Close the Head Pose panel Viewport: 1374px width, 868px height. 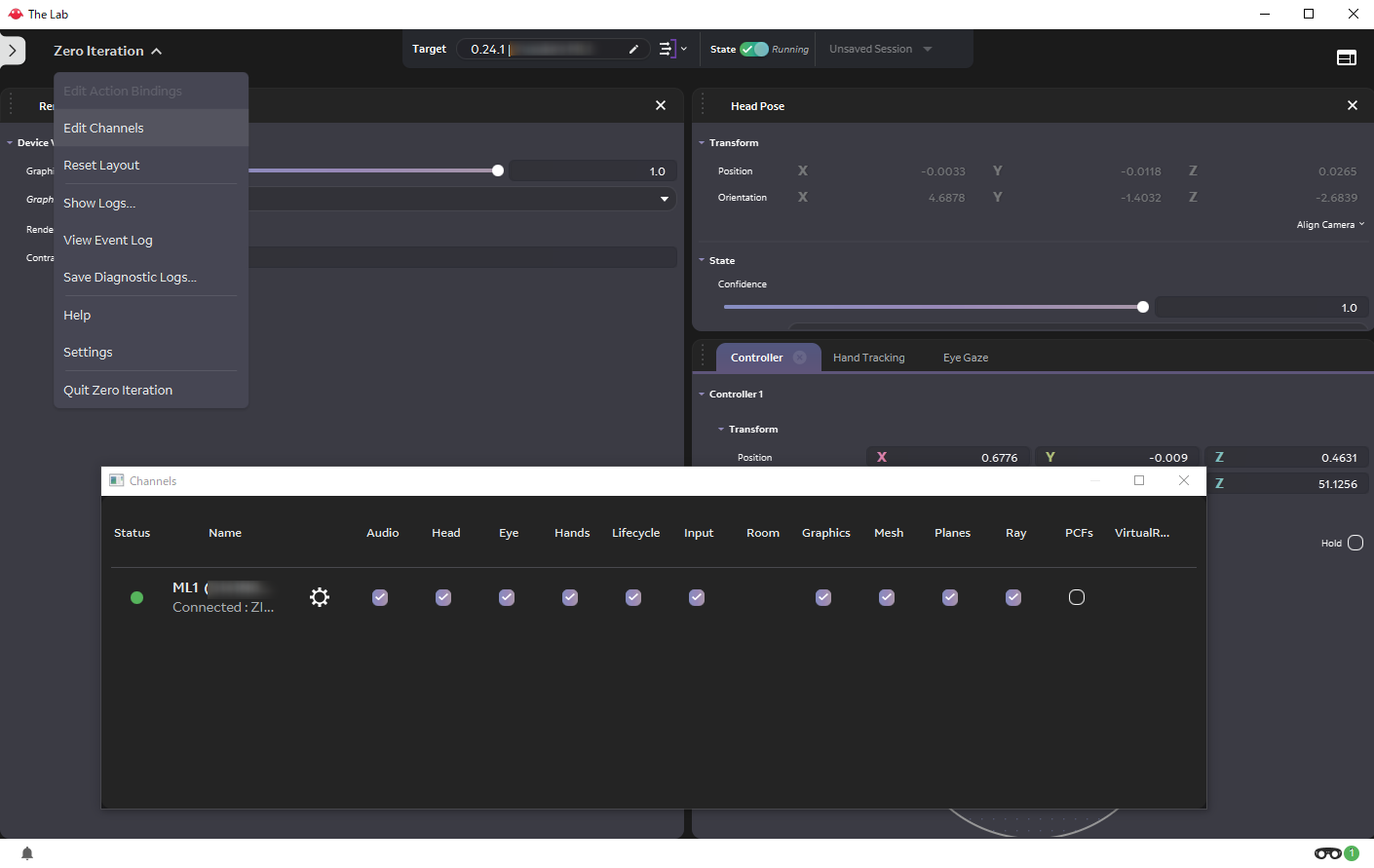pyautogui.click(x=1353, y=105)
